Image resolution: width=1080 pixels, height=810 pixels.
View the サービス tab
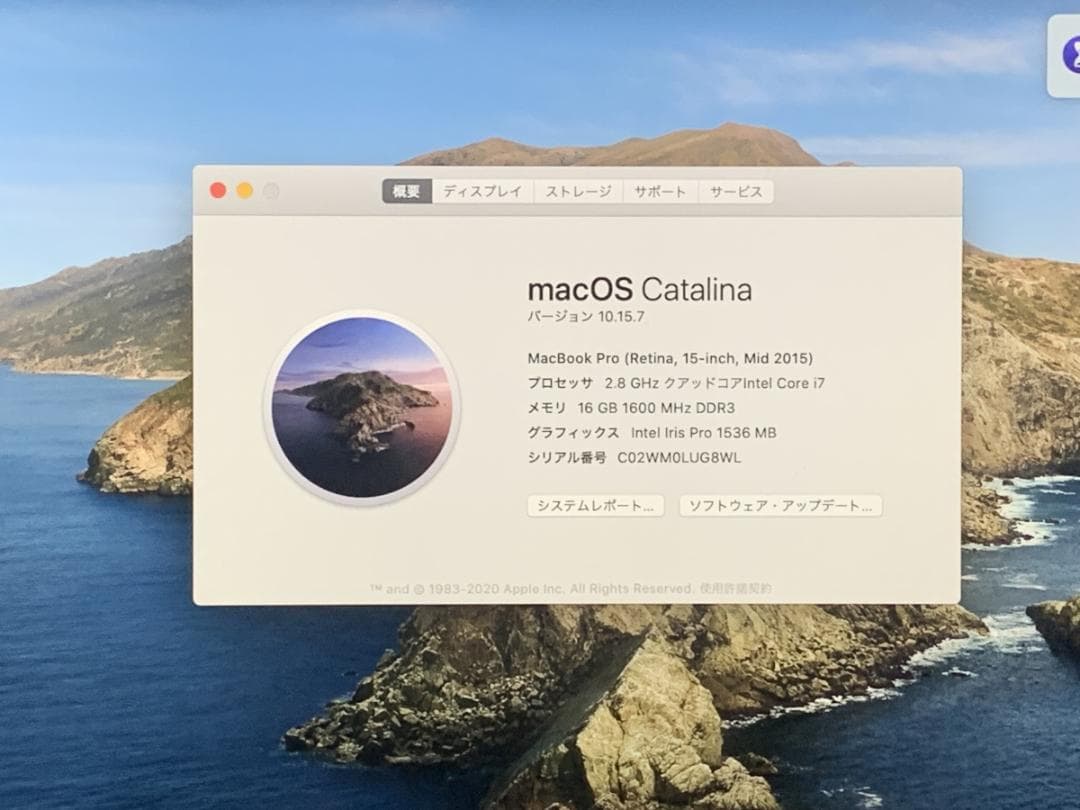(738, 191)
